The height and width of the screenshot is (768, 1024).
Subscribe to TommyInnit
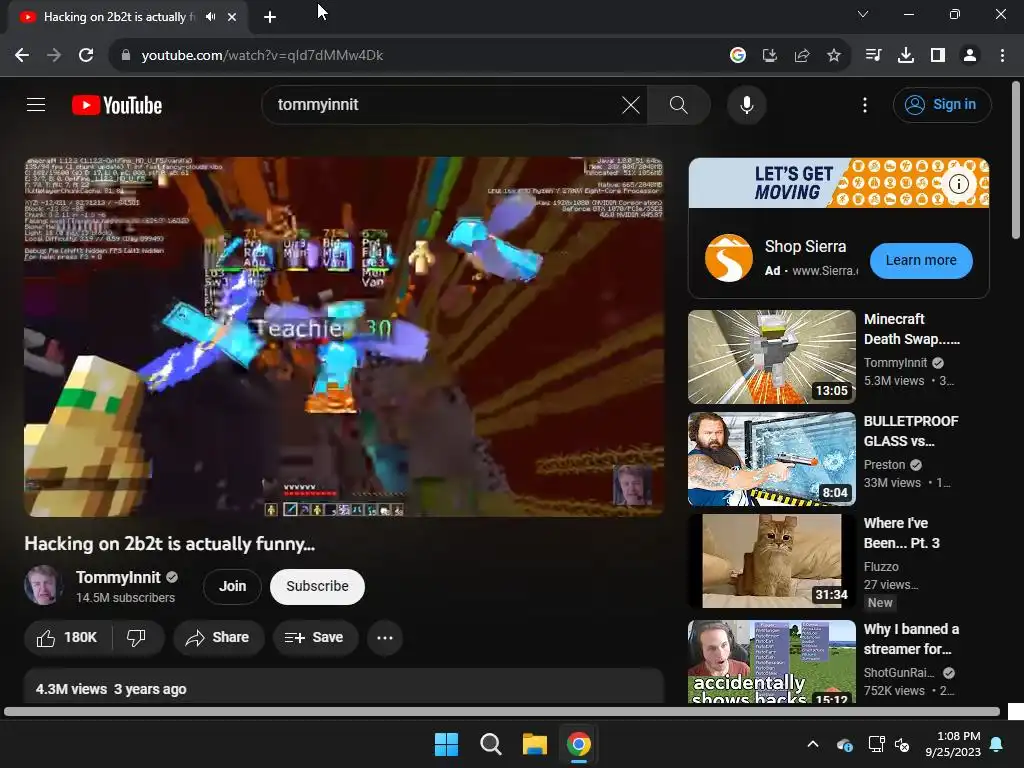pos(317,586)
